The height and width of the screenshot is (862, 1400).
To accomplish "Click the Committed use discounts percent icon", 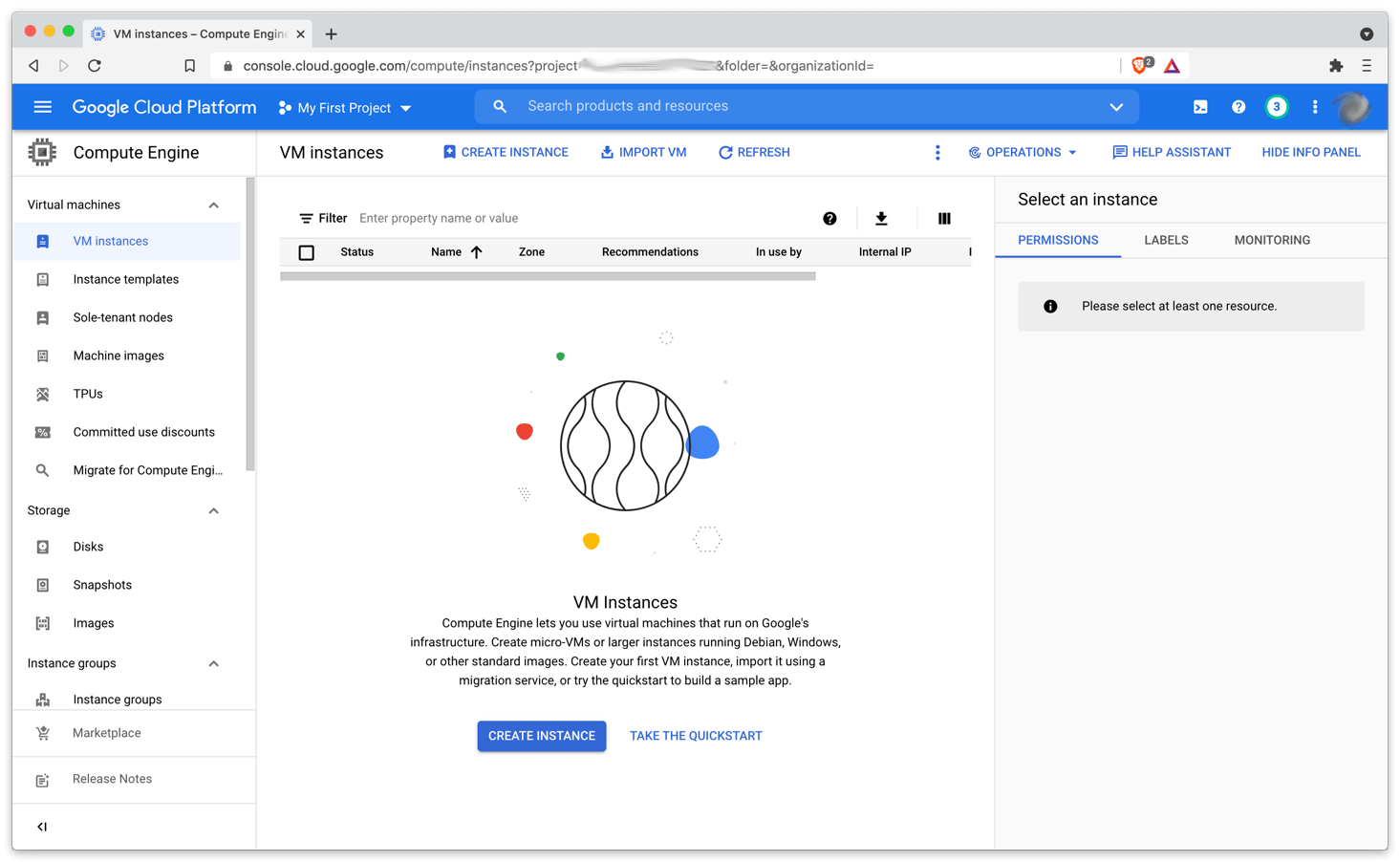I will [x=42, y=432].
